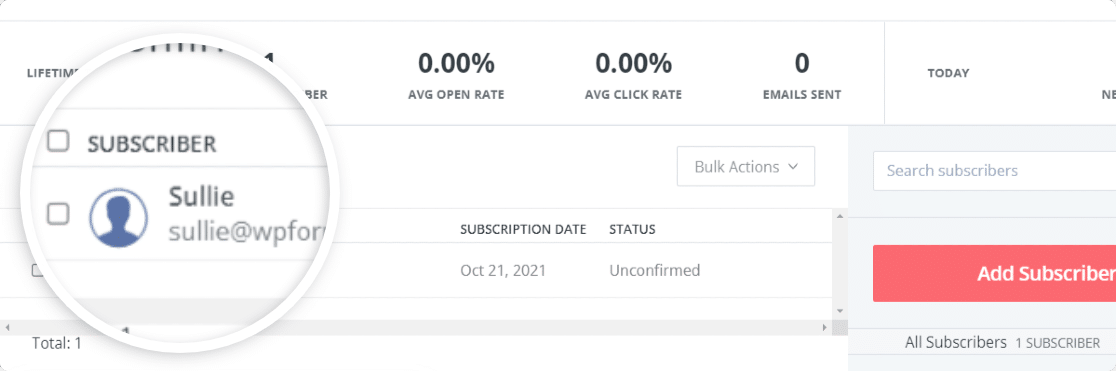Open the Bulk Actions dropdown
Viewport: 1116px width, 371px height.
[x=746, y=167]
